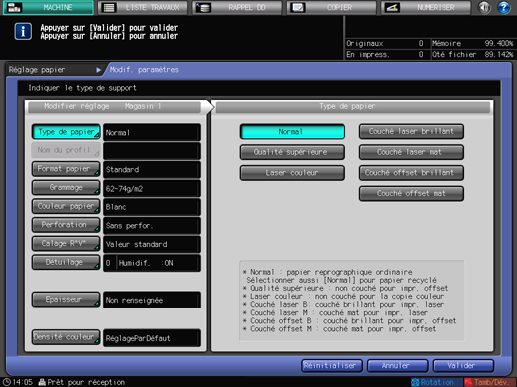This screenshot has height=387, width=517.
Task: Open the Densité couleur setting
Action: 66,337
